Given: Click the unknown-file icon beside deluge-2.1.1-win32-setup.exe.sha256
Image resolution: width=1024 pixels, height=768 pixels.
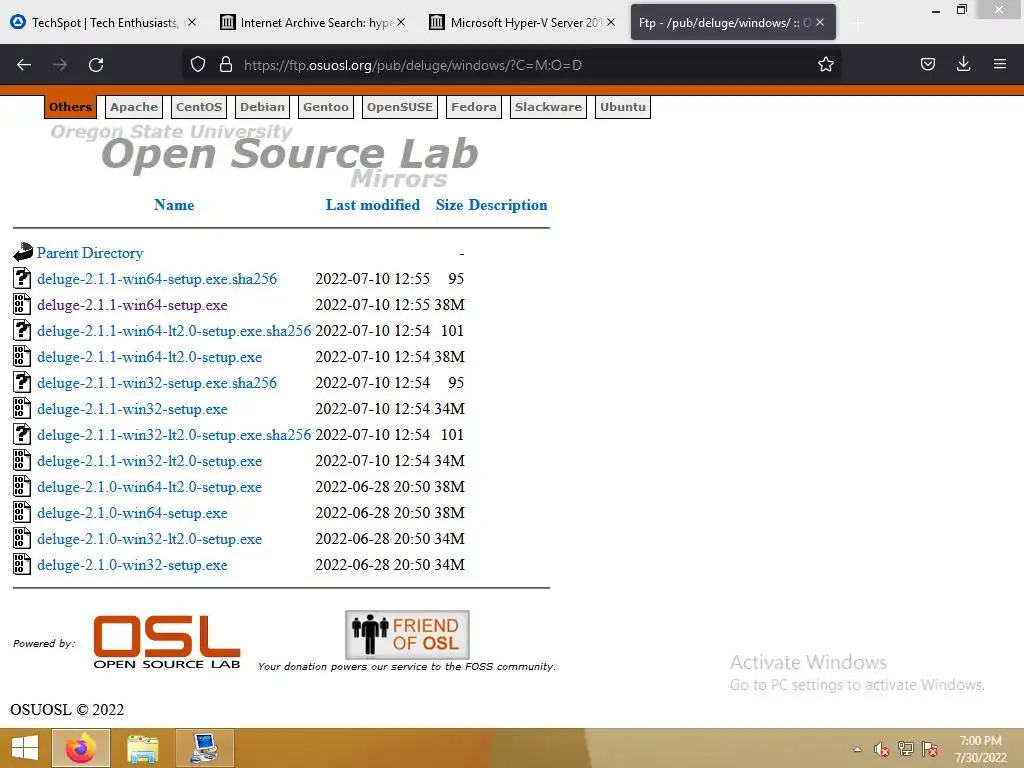Looking at the screenshot, I should point(22,382).
